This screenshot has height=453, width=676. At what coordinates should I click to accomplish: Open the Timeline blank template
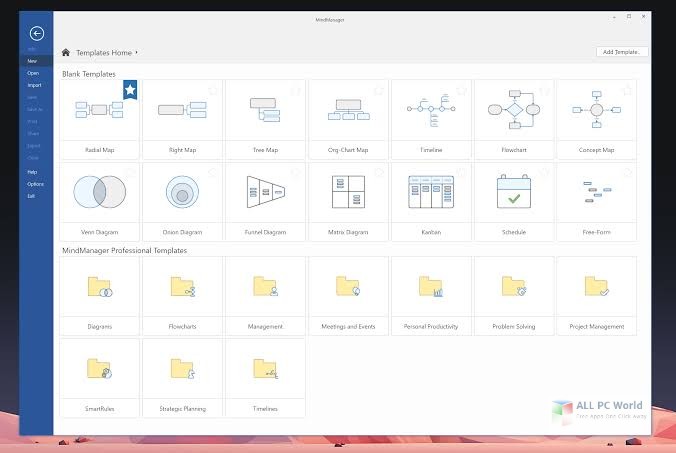(431, 119)
